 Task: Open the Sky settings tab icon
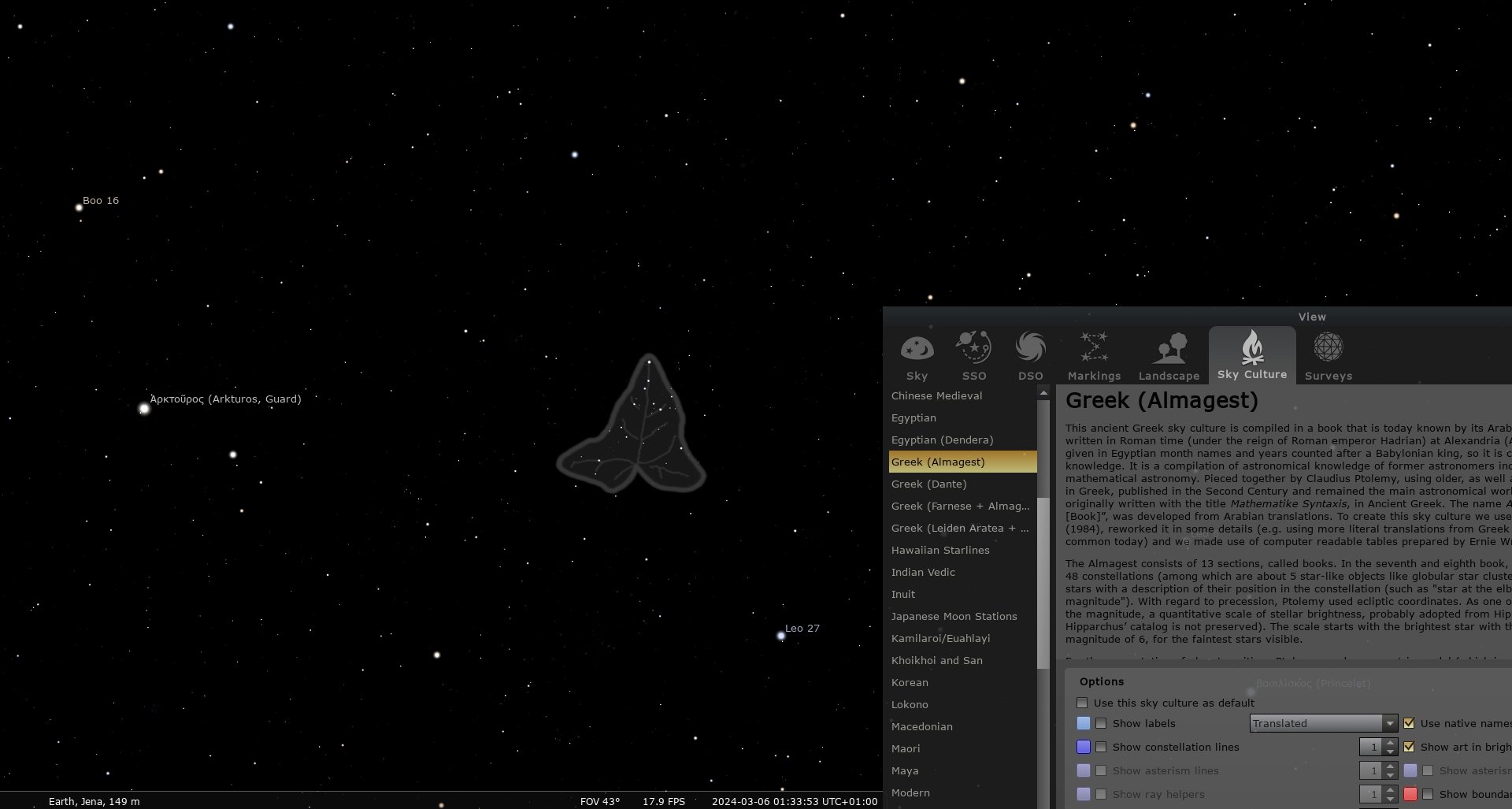coord(917,348)
